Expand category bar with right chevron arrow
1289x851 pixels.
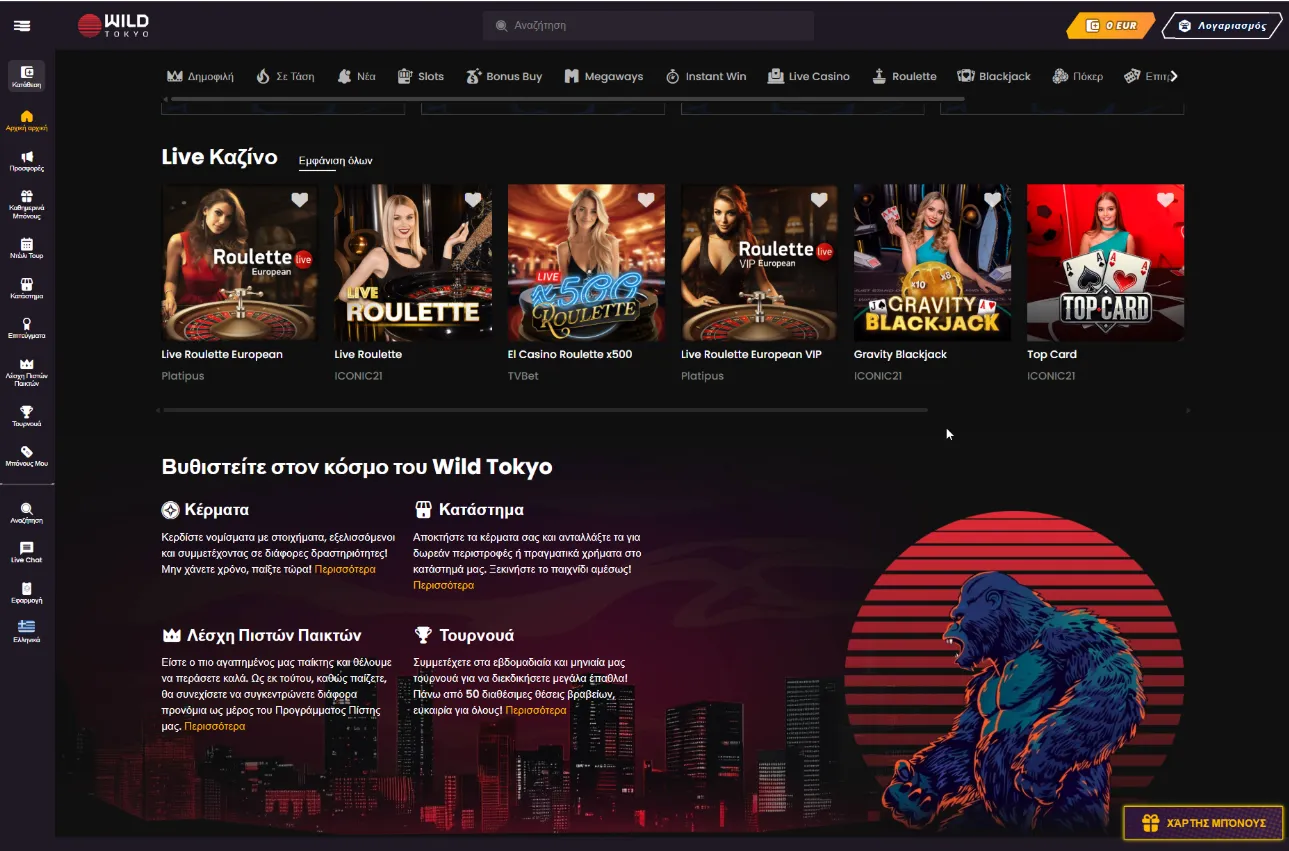coord(1174,76)
